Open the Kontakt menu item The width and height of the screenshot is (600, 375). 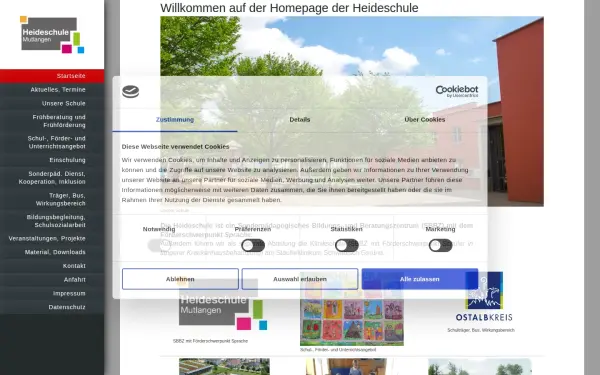coord(52,266)
